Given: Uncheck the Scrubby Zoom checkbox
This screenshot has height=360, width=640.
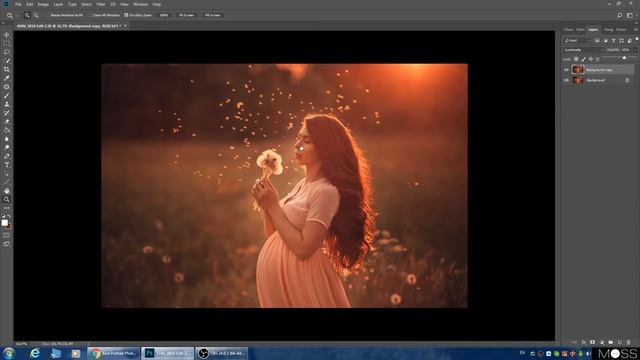Looking at the screenshot, I should point(126,15).
